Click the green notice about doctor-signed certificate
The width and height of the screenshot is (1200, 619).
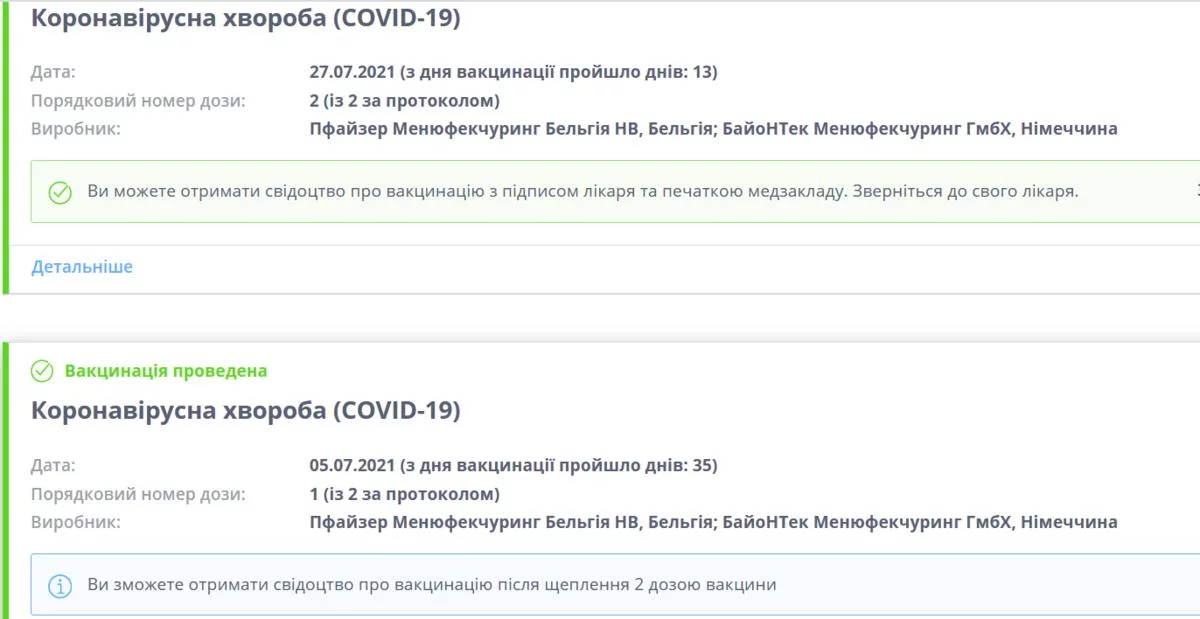[x=583, y=191]
